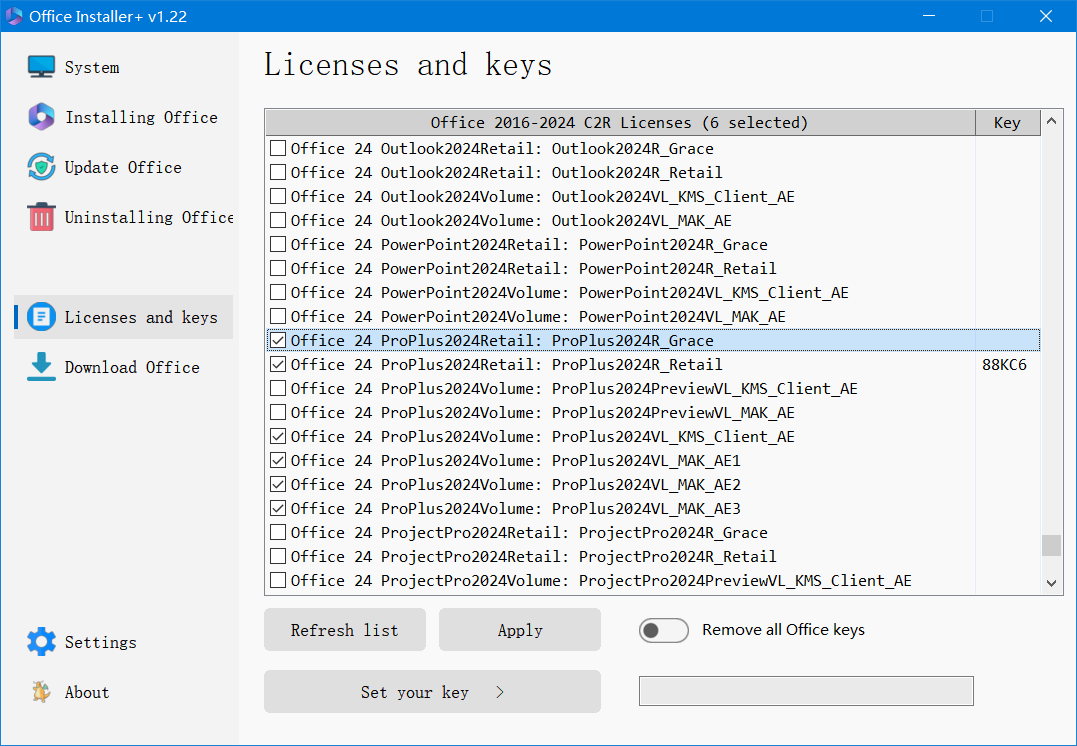The image size is (1077, 746).
Task: Check Outlook2024R_Retail license checkbox
Action: (278, 172)
